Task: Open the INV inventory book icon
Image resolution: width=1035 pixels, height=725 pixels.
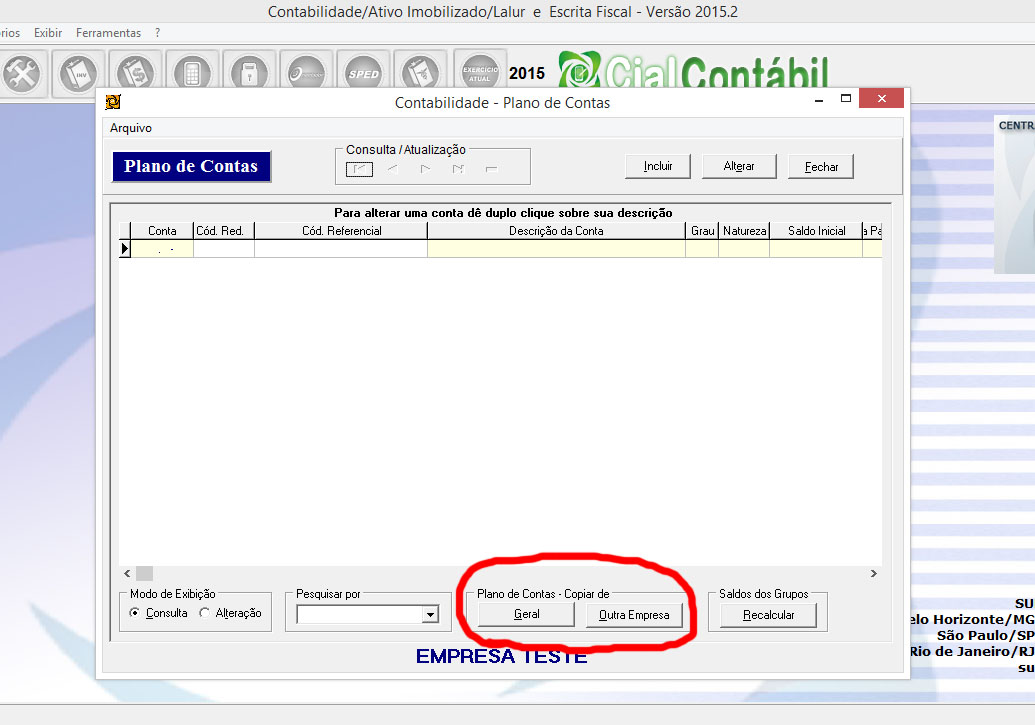Action: [x=77, y=73]
